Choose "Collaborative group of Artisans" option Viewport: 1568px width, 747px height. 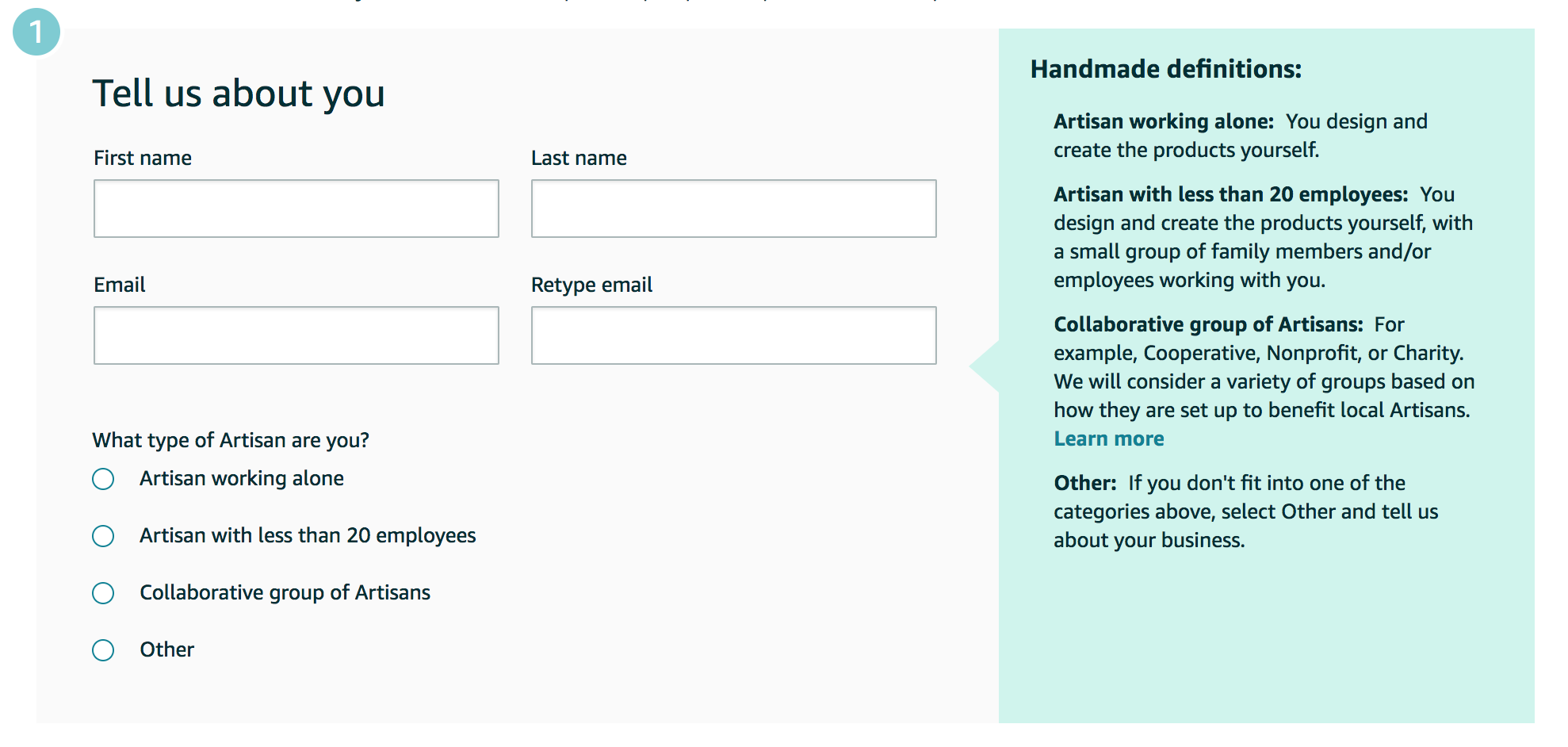[103, 592]
